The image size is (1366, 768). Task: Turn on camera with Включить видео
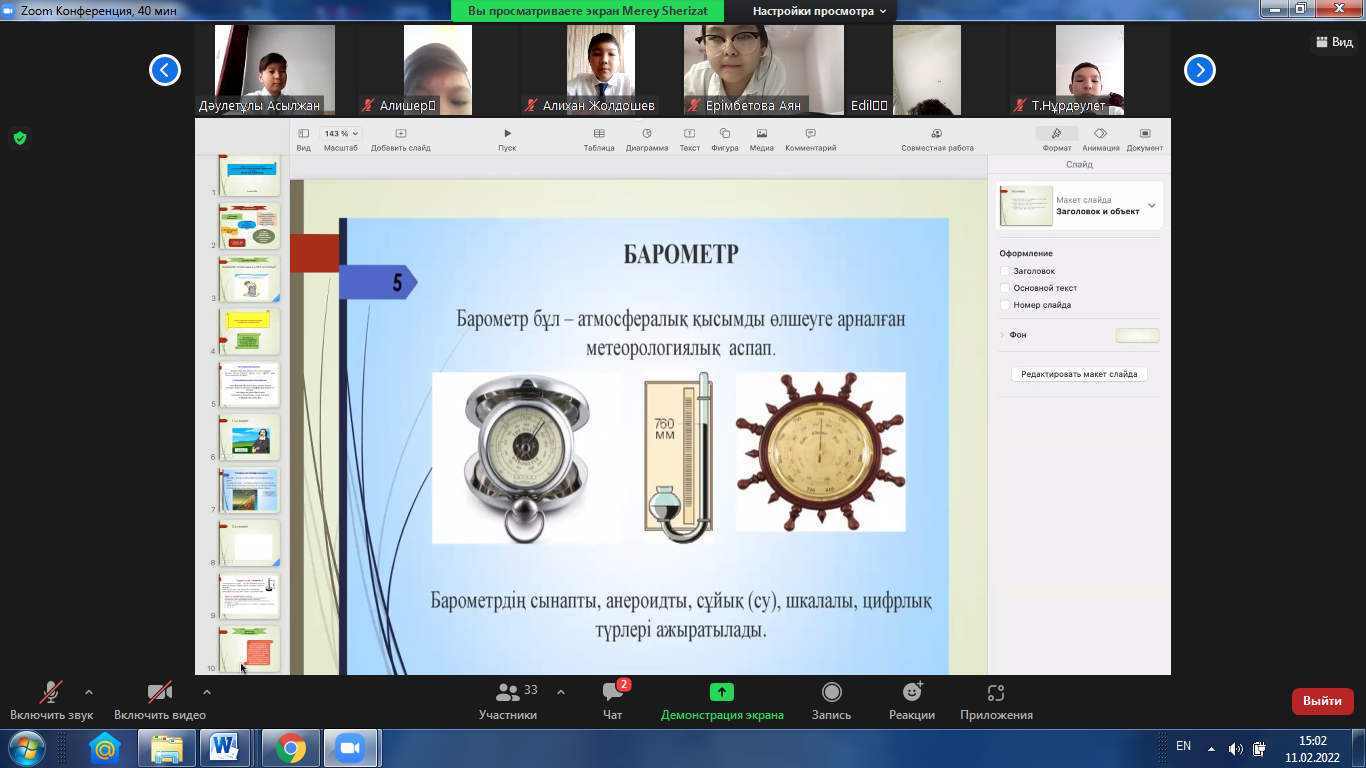pyautogui.click(x=159, y=693)
